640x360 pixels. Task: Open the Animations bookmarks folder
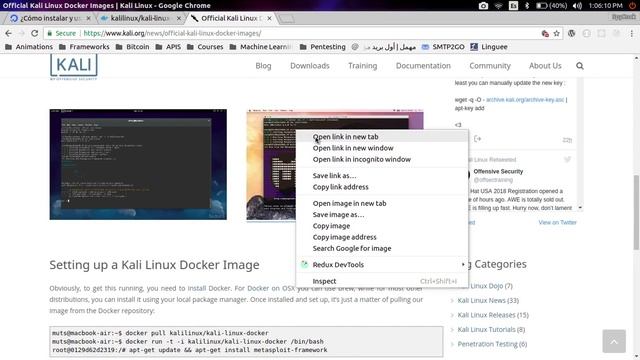[29, 47]
